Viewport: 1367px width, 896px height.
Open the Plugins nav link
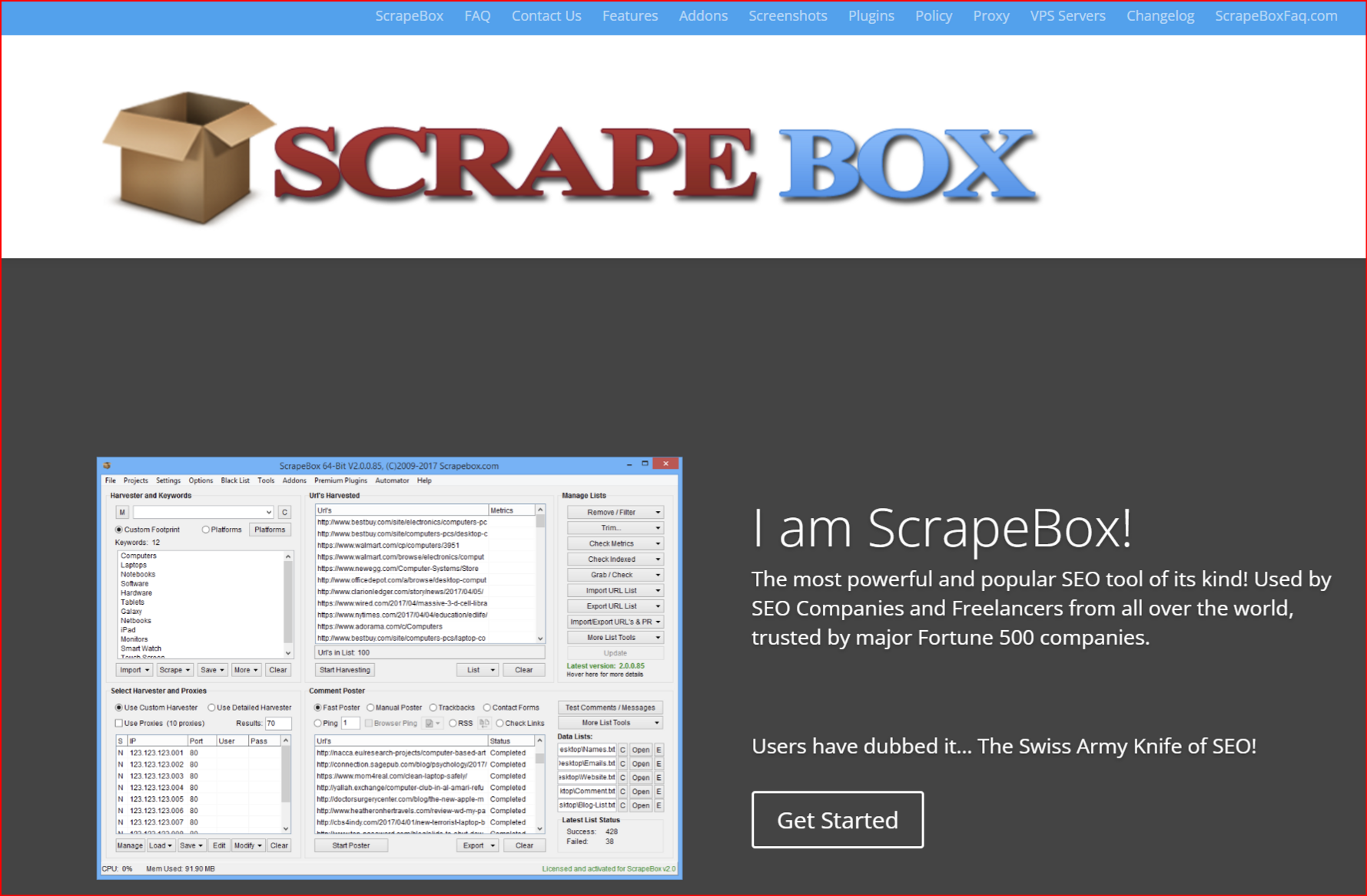coord(871,15)
